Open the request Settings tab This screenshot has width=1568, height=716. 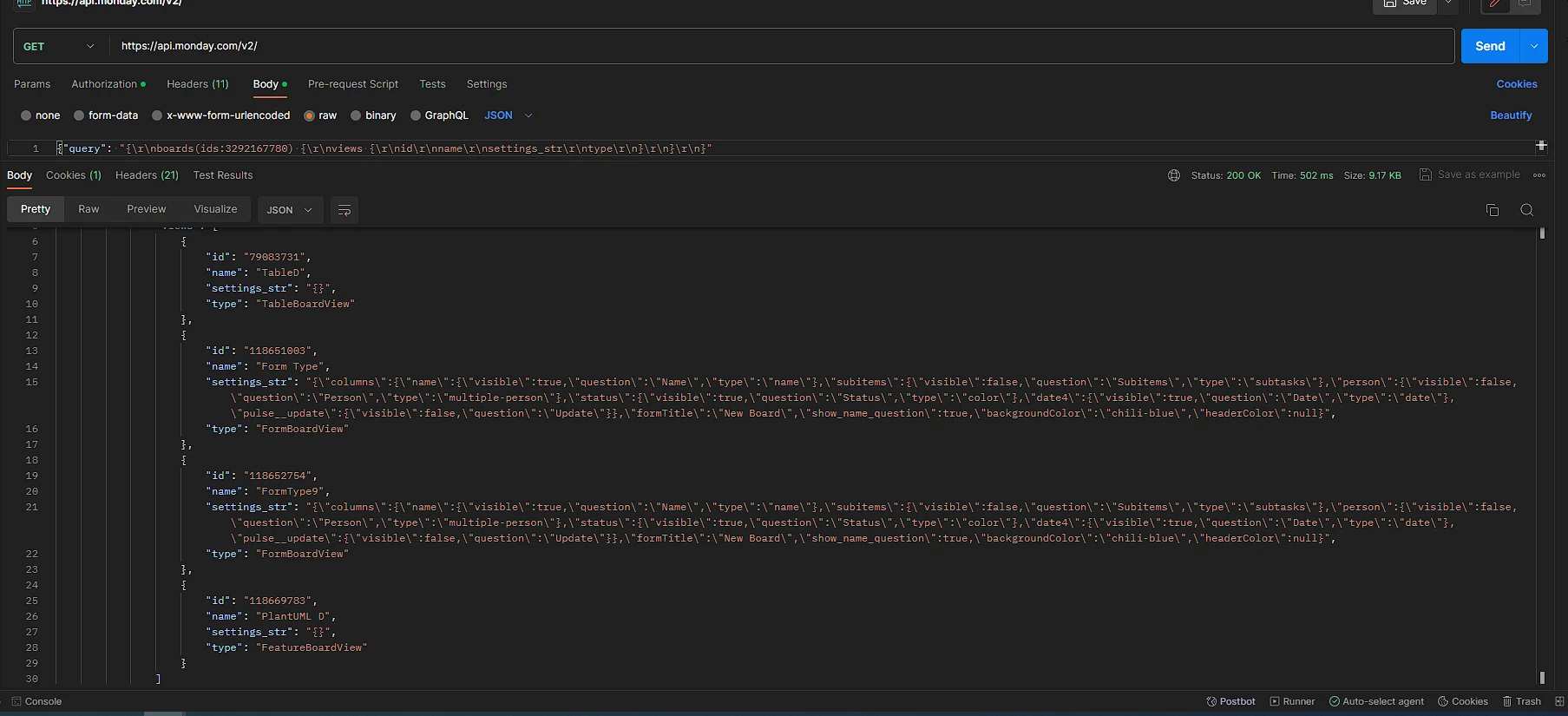tap(487, 84)
